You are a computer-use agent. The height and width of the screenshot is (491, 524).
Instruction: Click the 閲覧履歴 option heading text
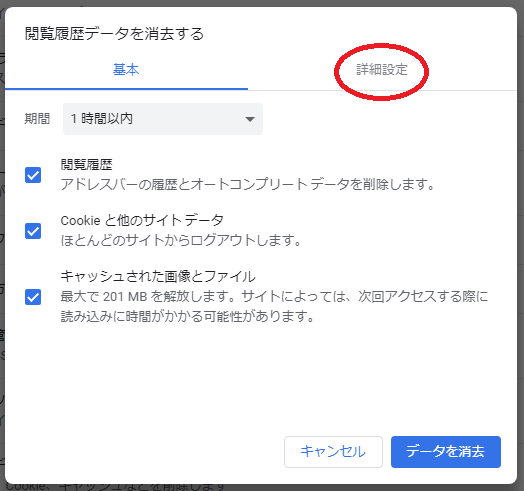[x=87, y=164]
